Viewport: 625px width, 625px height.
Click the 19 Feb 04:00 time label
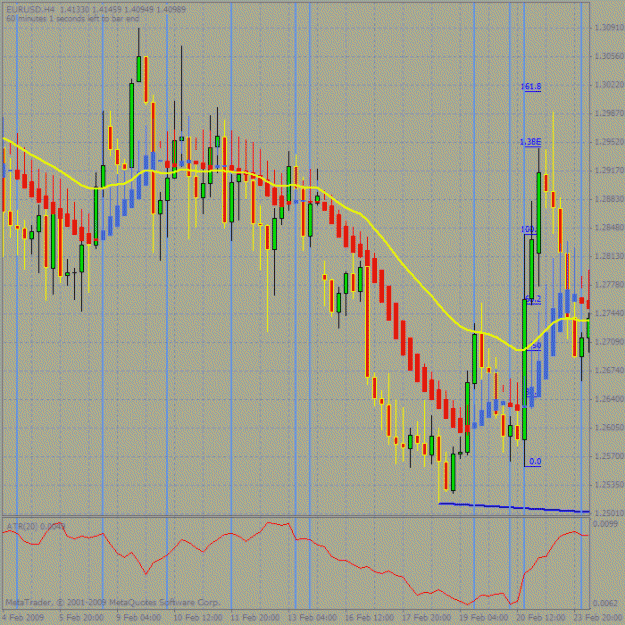coord(484,617)
